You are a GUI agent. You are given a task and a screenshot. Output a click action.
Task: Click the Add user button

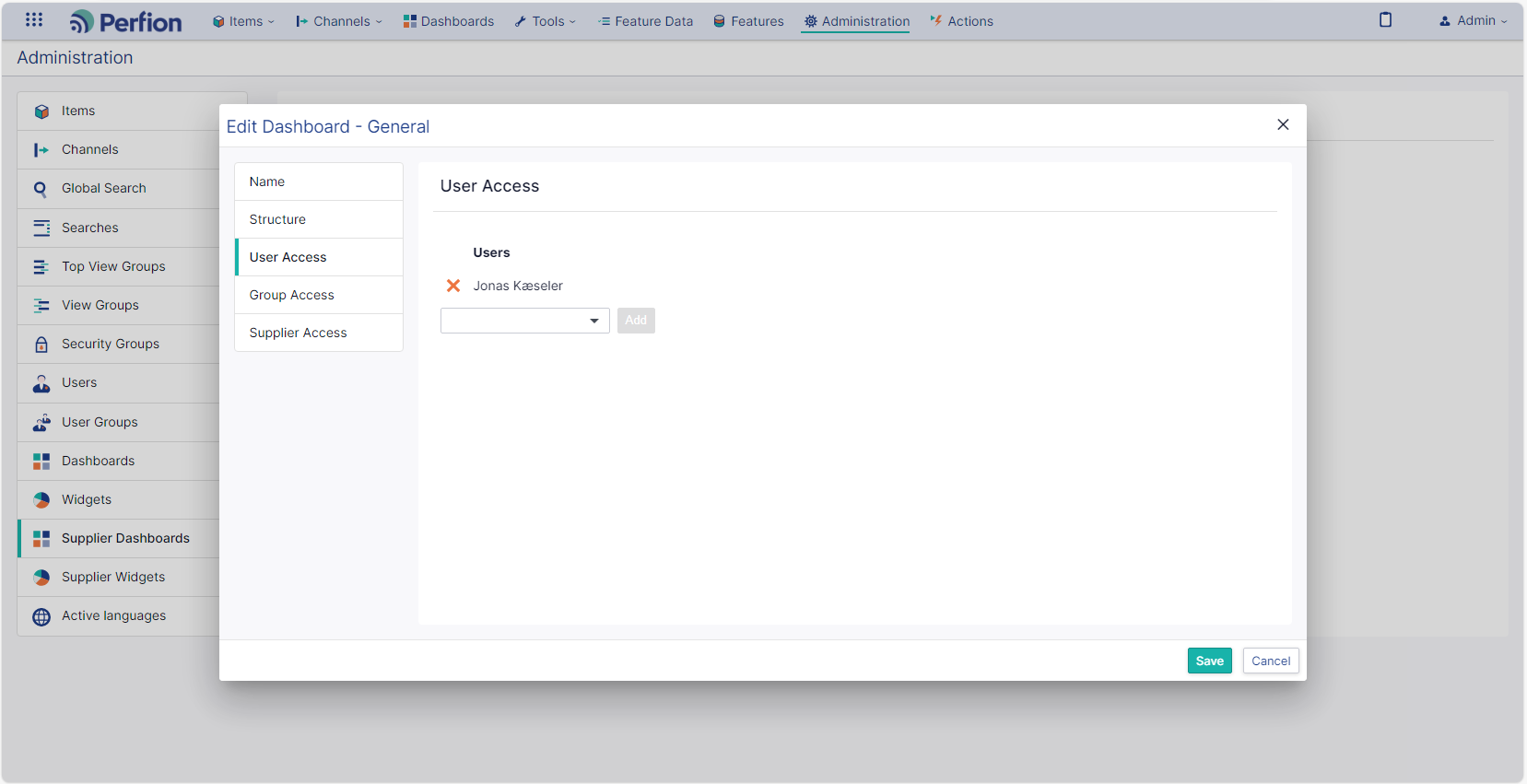click(636, 321)
